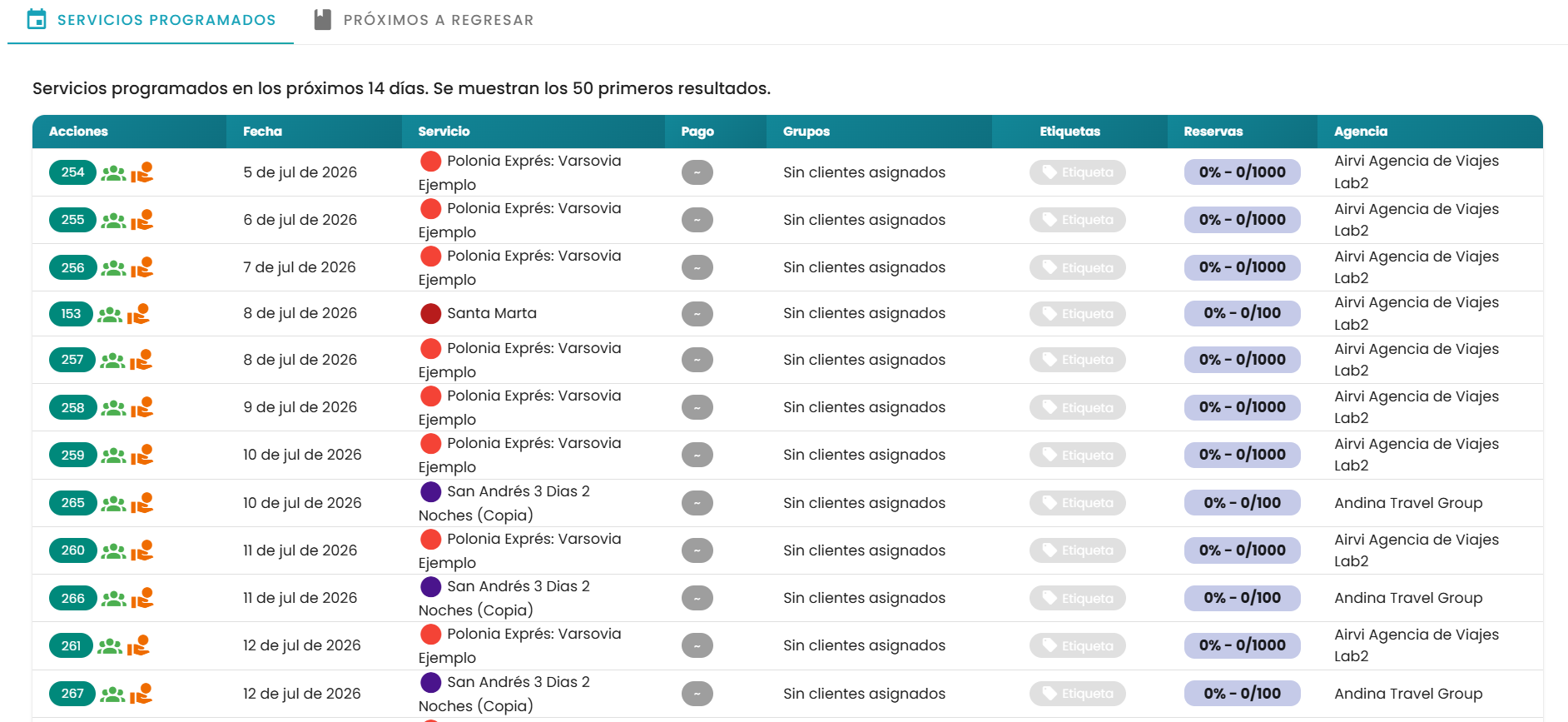Click bookmark icon beside Próximos a Regresar
The image size is (1568, 722).
point(322,19)
